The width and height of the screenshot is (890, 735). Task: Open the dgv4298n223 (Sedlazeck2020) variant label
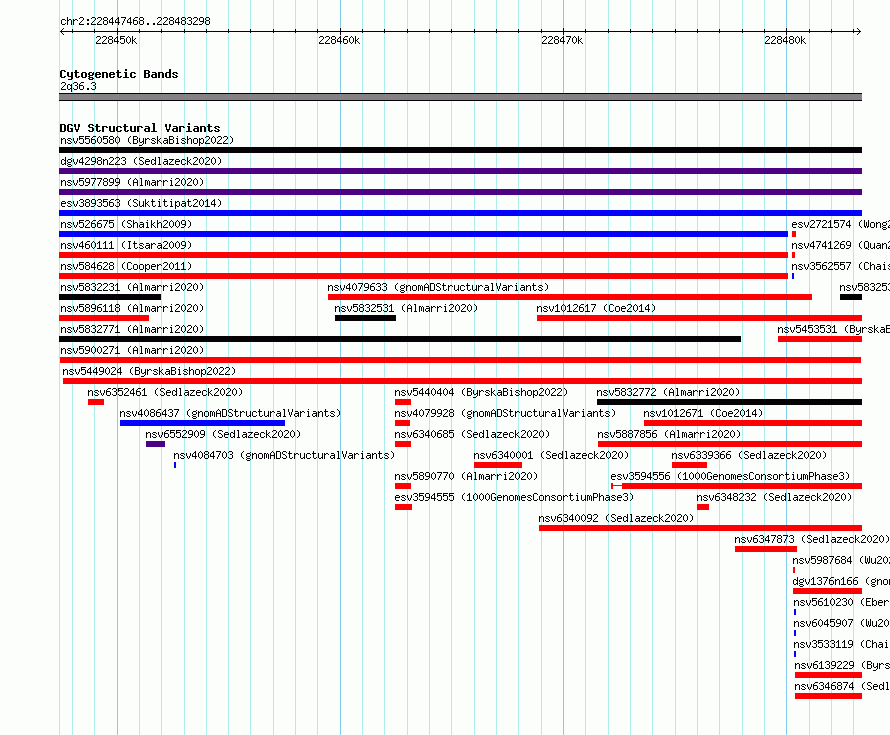141,161
